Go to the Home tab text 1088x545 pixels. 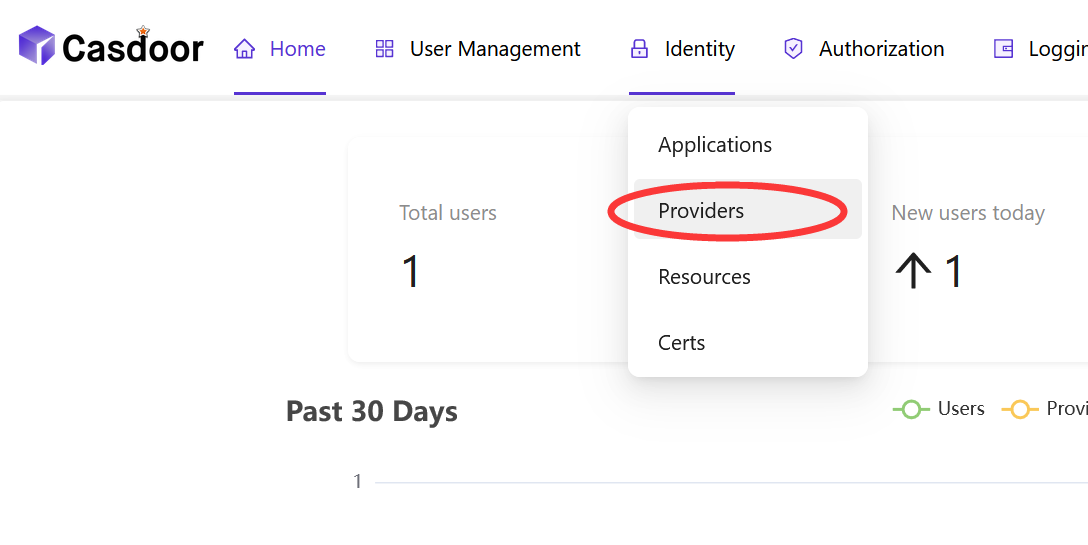pos(298,49)
